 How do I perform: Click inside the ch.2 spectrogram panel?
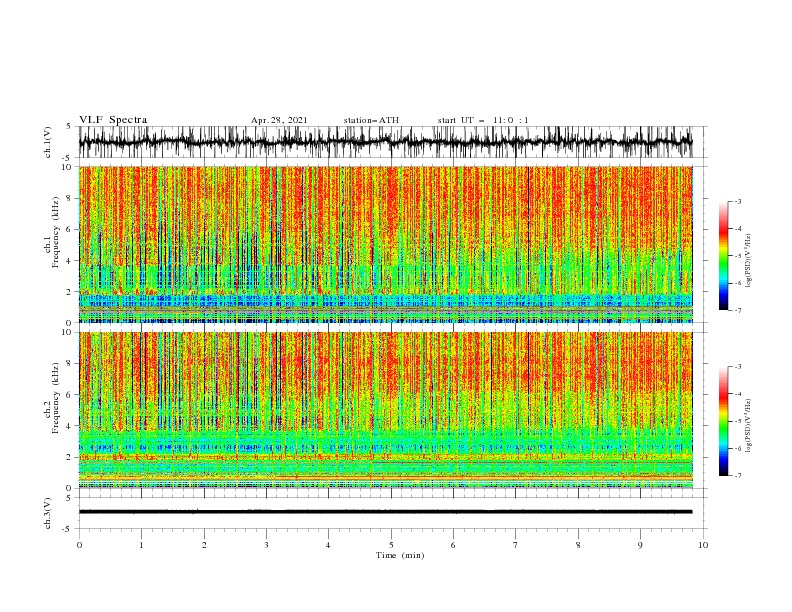click(x=386, y=410)
